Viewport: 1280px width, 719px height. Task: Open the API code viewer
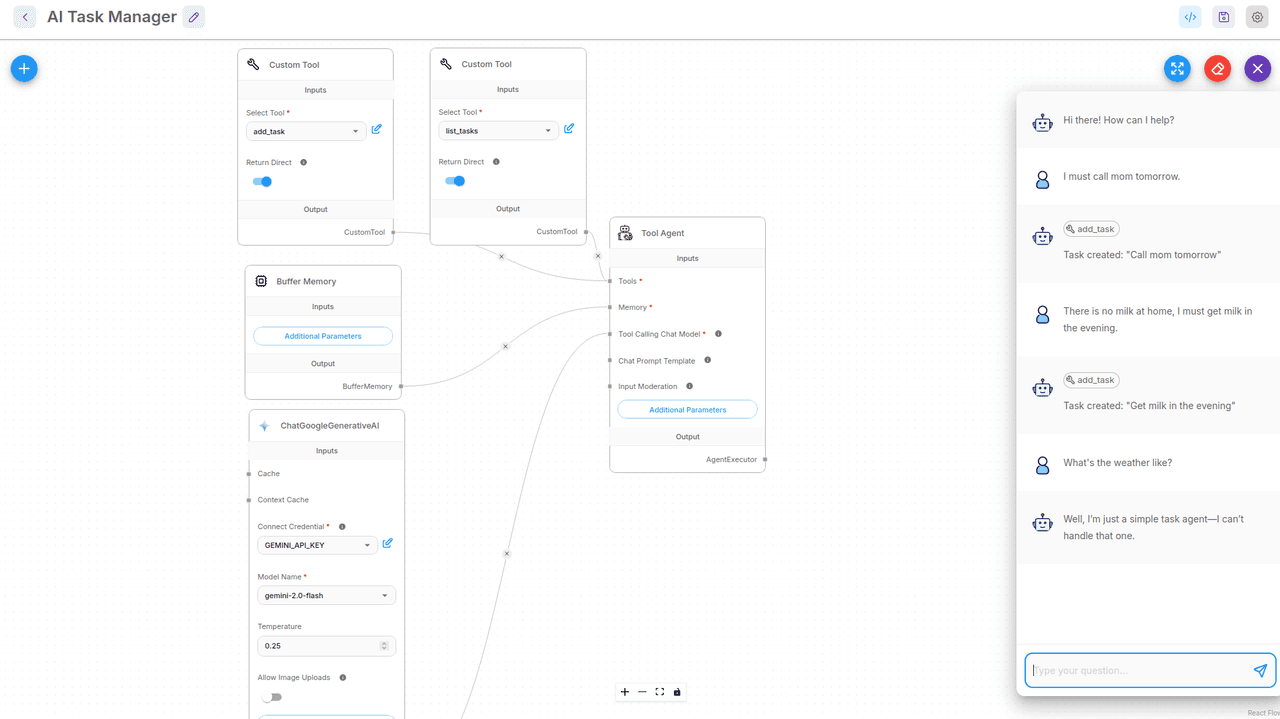(1189, 17)
